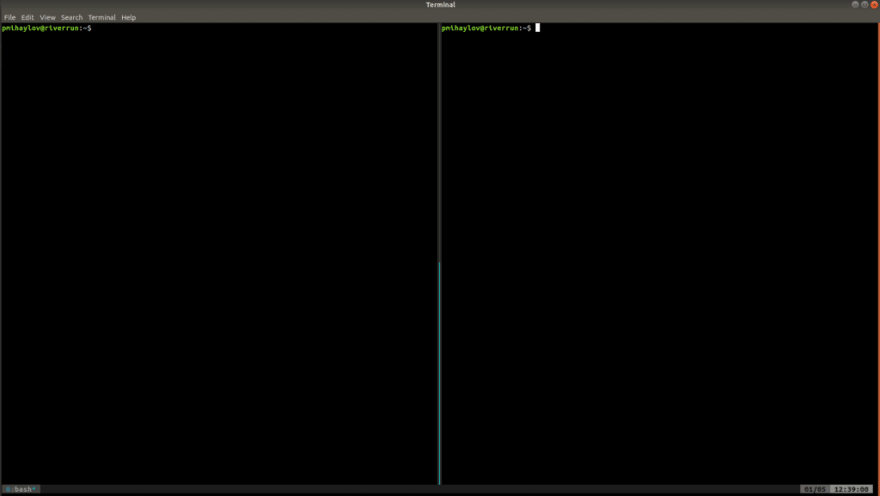880x496 pixels.
Task: Minimize the Terminal window
Action: (x=855, y=4)
